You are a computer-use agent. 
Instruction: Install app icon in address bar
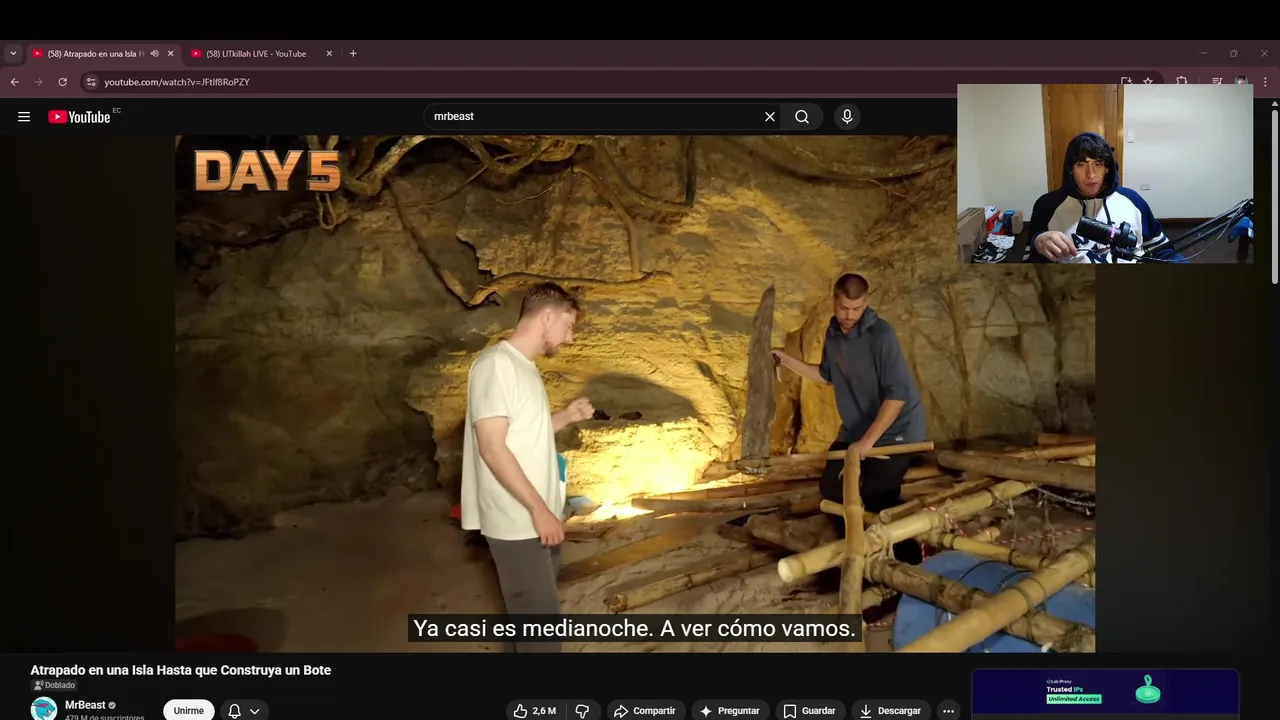[x=1126, y=82]
